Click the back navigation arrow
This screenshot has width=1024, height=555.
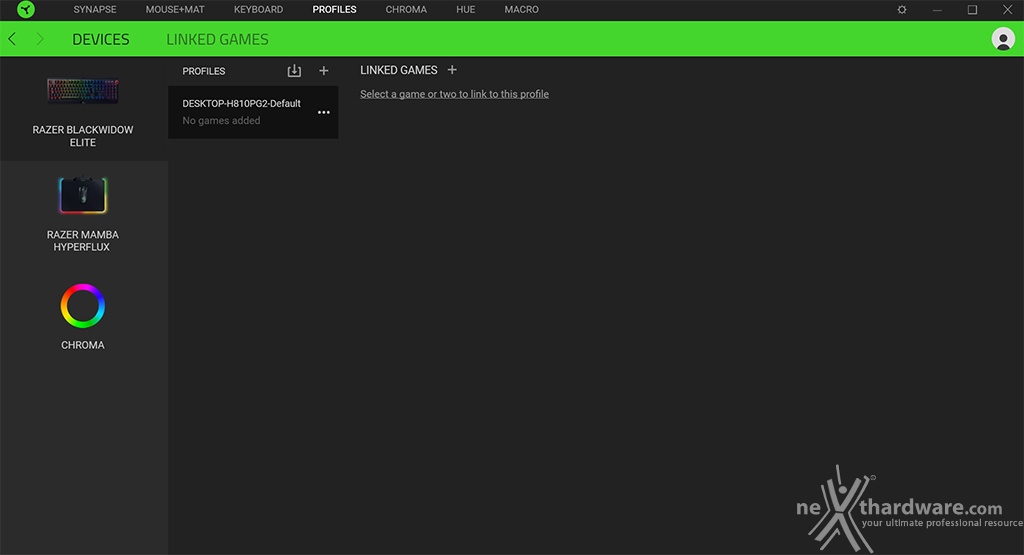coord(12,39)
